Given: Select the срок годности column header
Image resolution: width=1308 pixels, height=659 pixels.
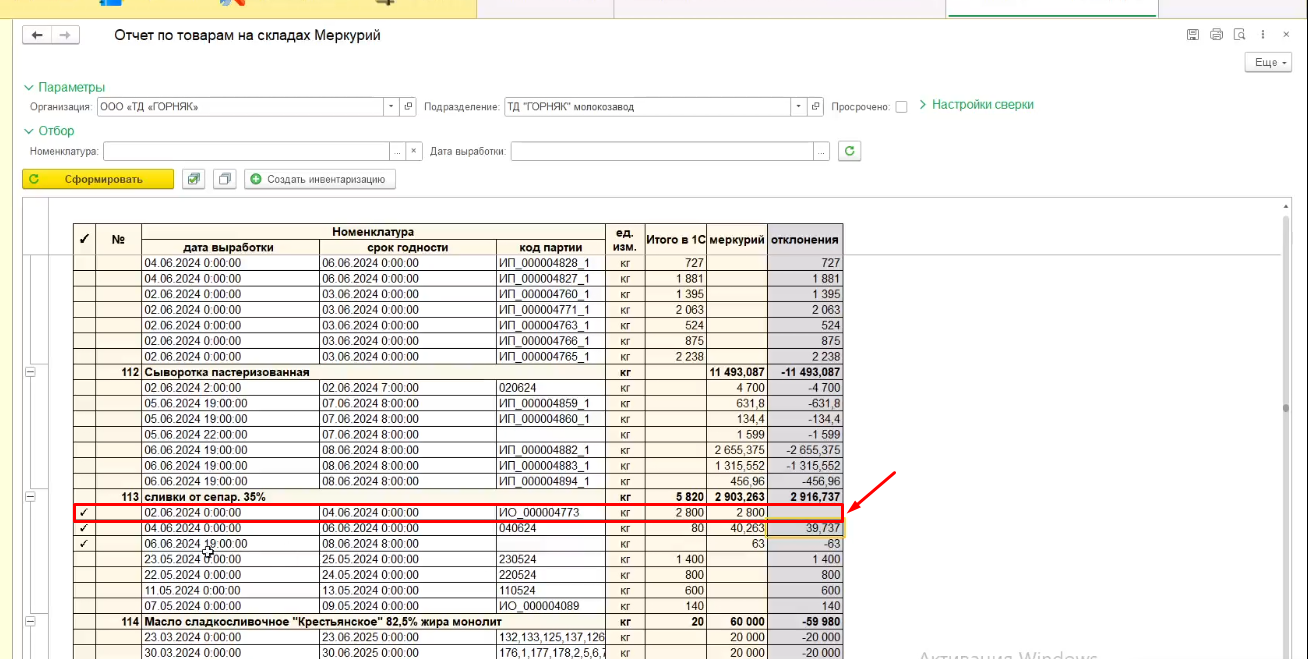Looking at the screenshot, I should pos(408,247).
